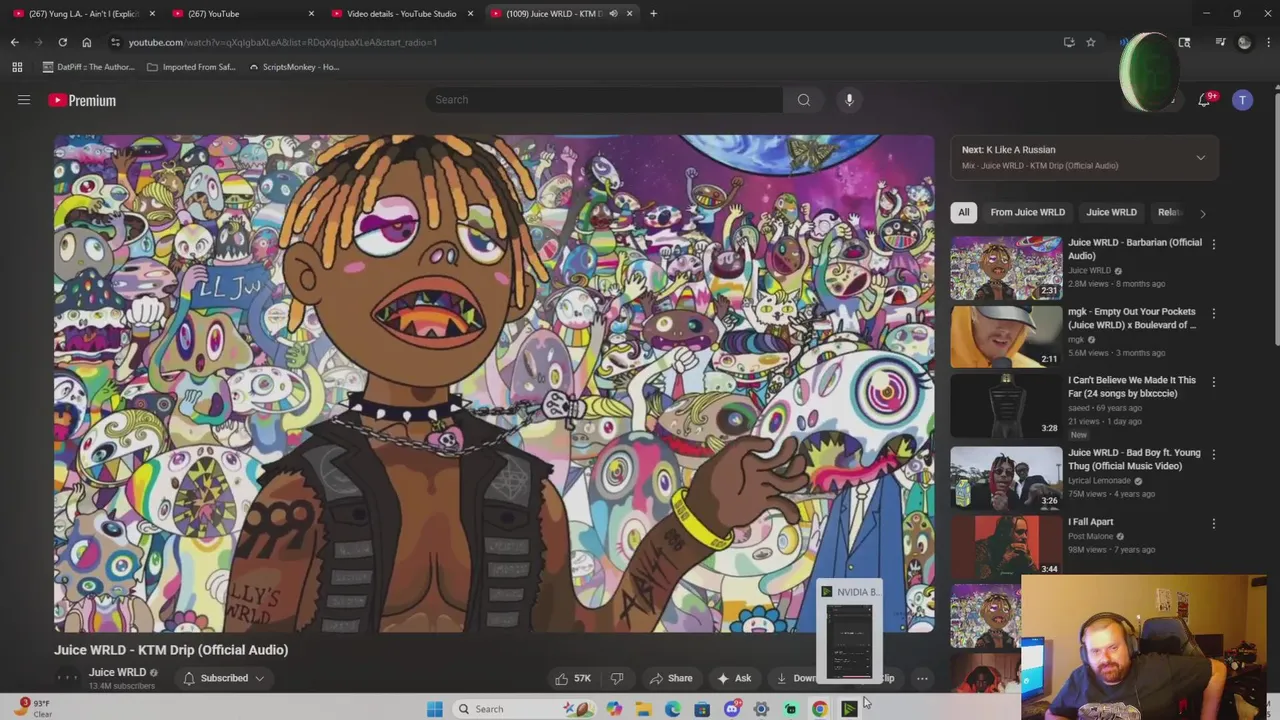Select the From Juice WRLD chip
The width and height of the screenshot is (1280, 720).
pos(1027,212)
